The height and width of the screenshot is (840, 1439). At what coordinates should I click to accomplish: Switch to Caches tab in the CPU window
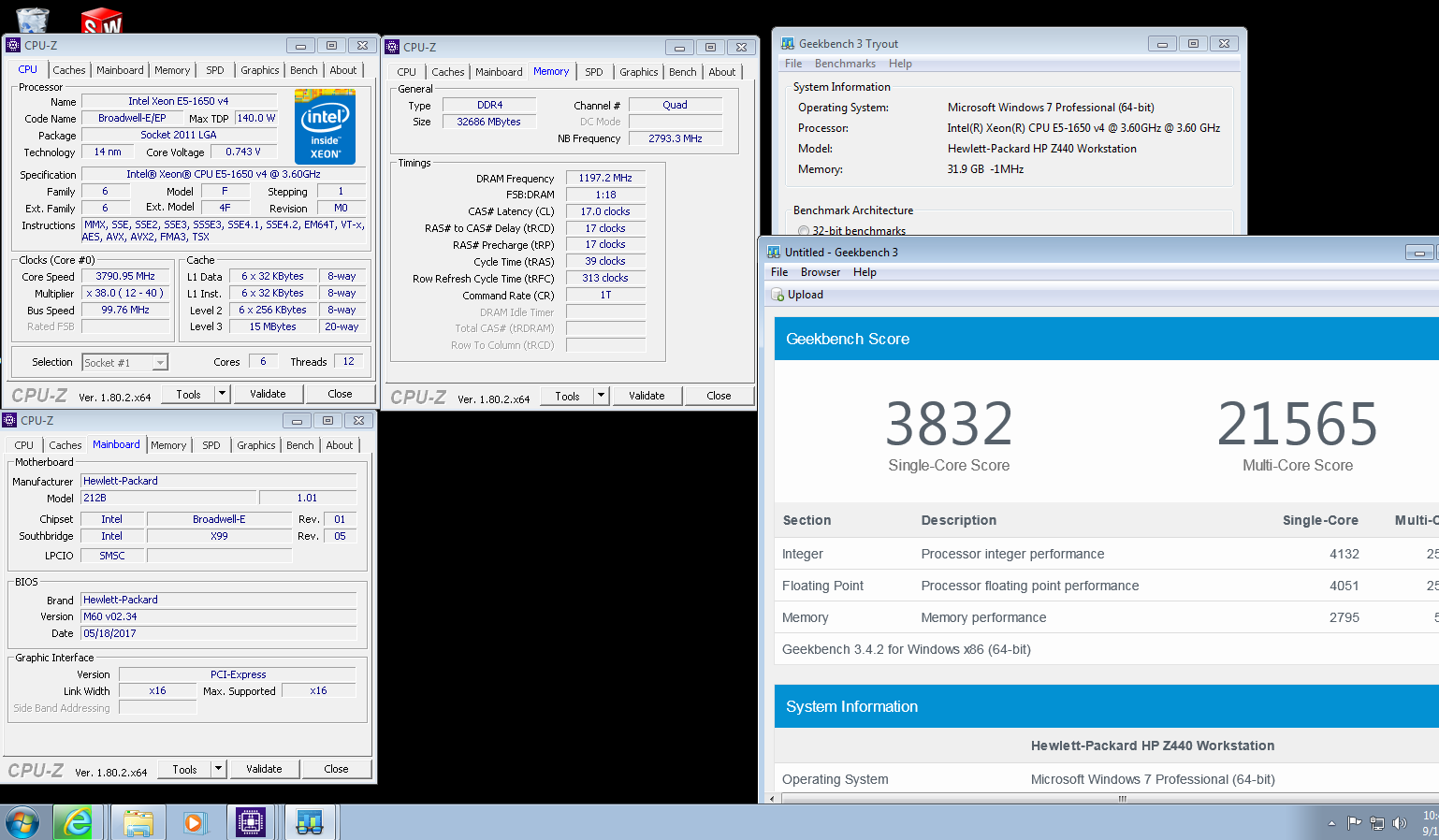coord(69,70)
